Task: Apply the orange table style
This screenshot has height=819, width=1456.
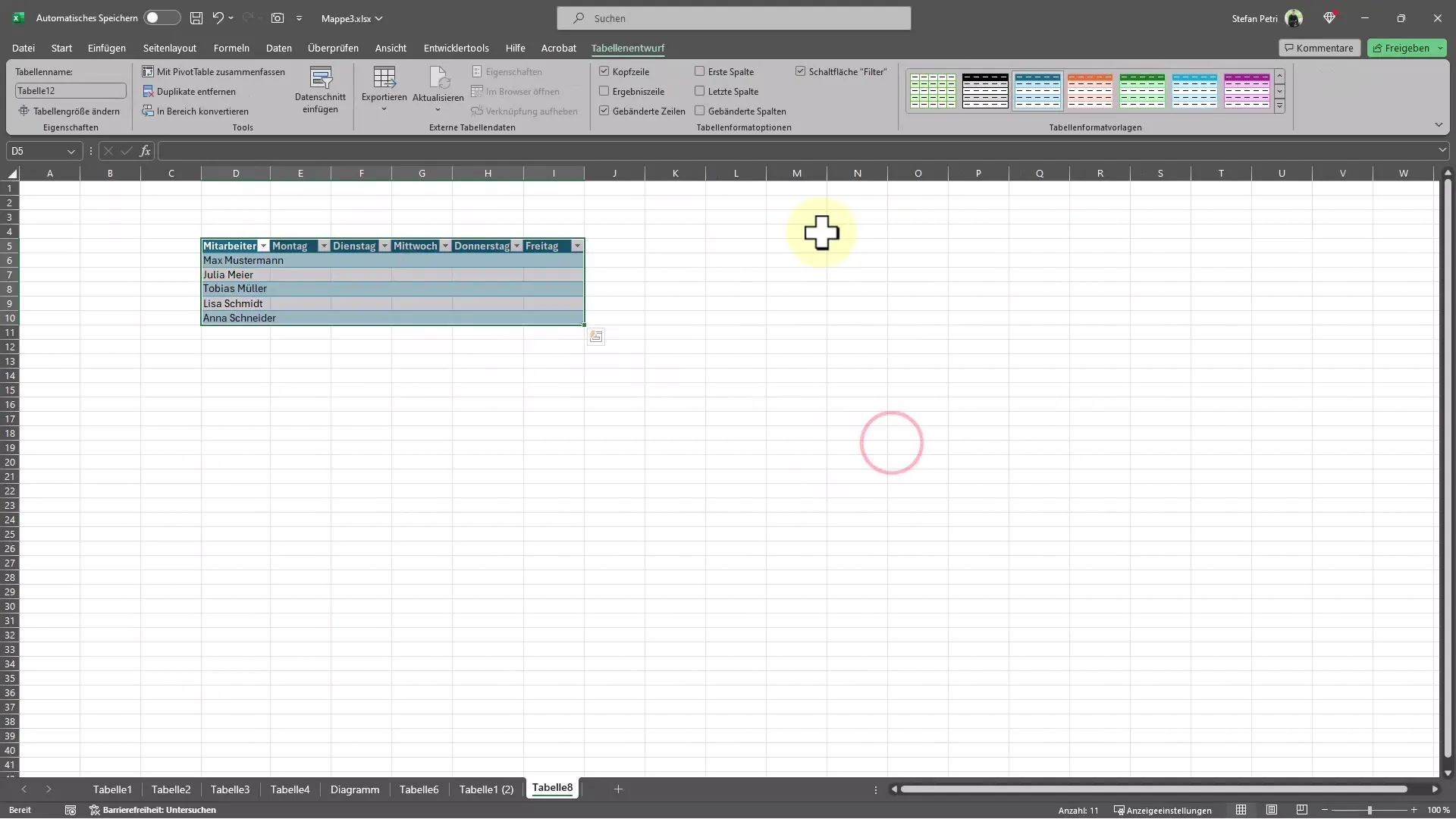Action: (1090, 91)
